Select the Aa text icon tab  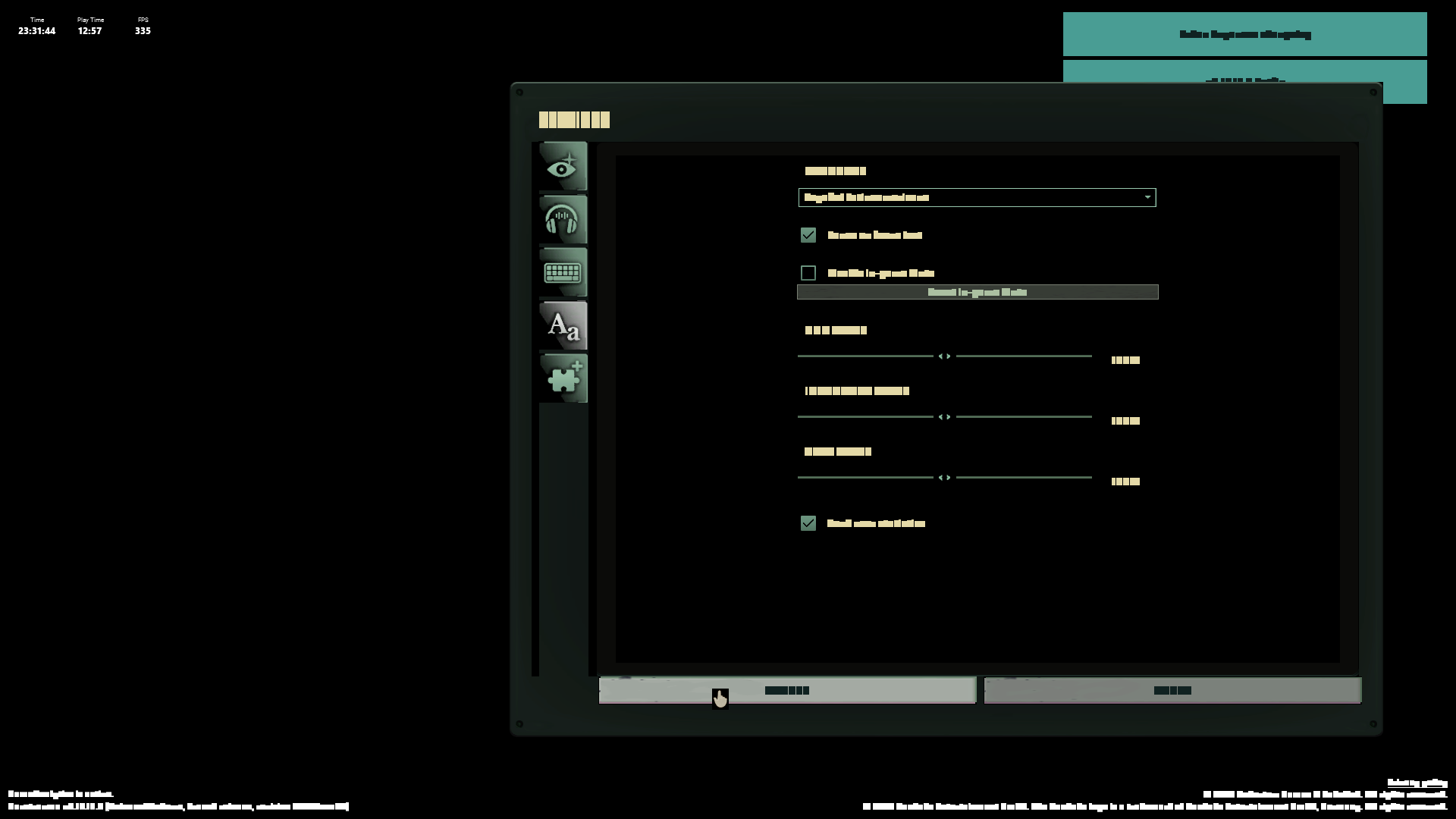click(563, 326)
